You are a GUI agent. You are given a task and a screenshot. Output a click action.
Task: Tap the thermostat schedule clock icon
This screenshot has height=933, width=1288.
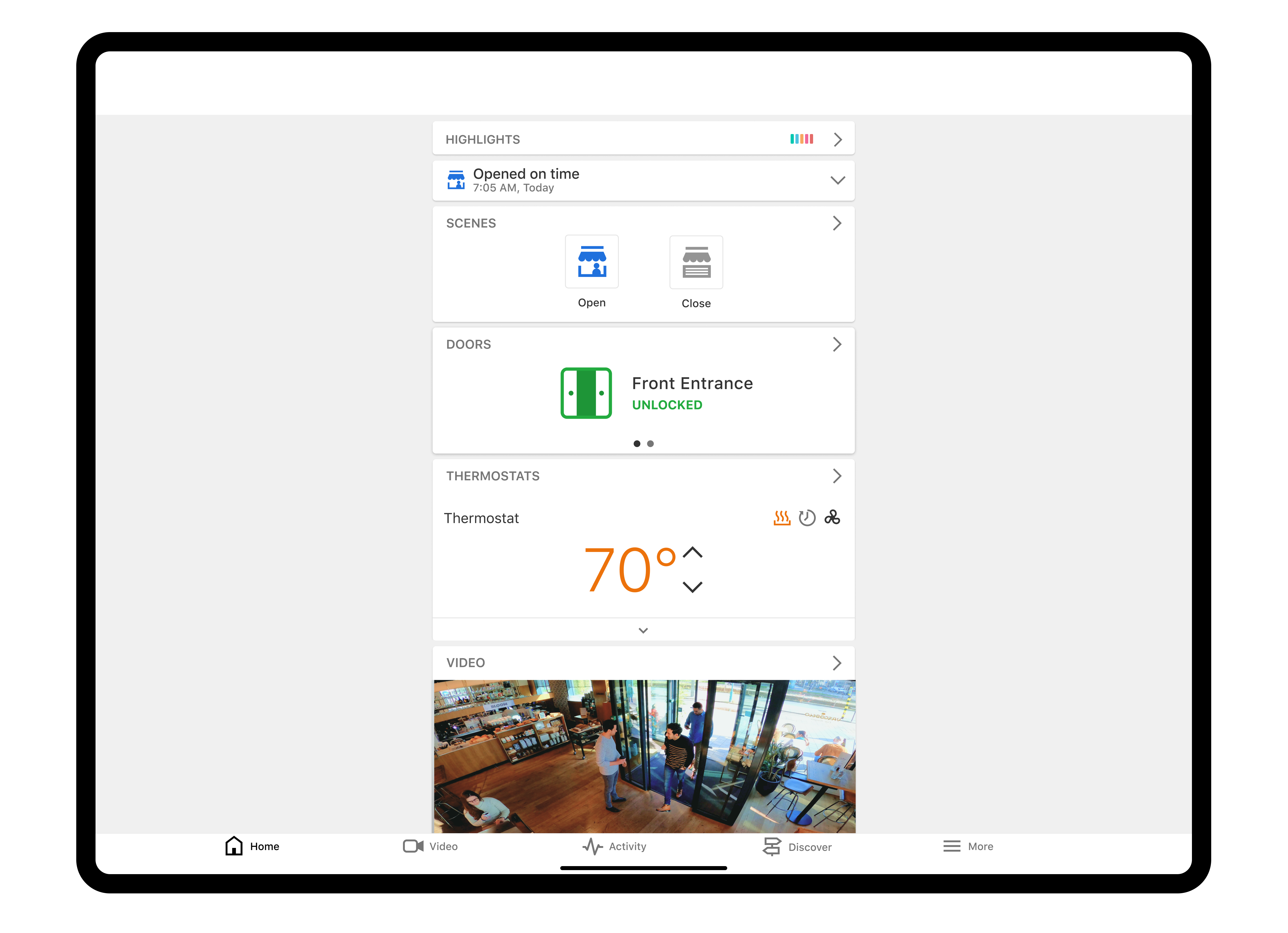[x=806, y=518]
